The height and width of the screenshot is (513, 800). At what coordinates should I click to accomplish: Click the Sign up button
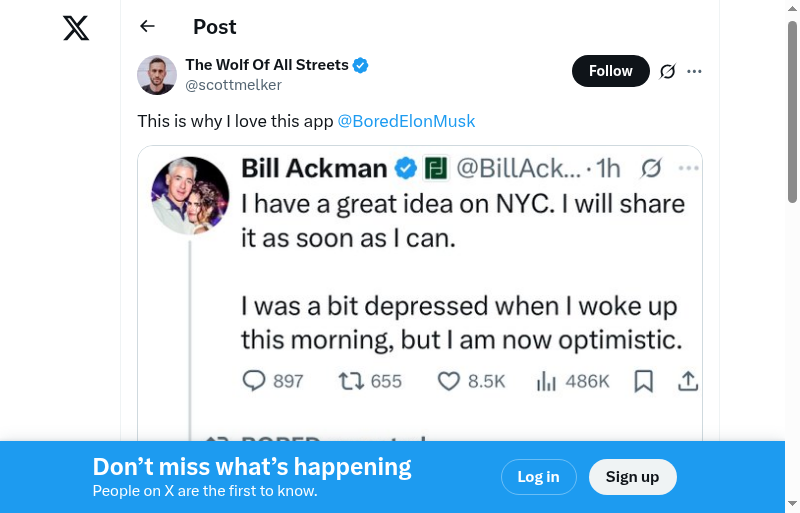[632, 477]
